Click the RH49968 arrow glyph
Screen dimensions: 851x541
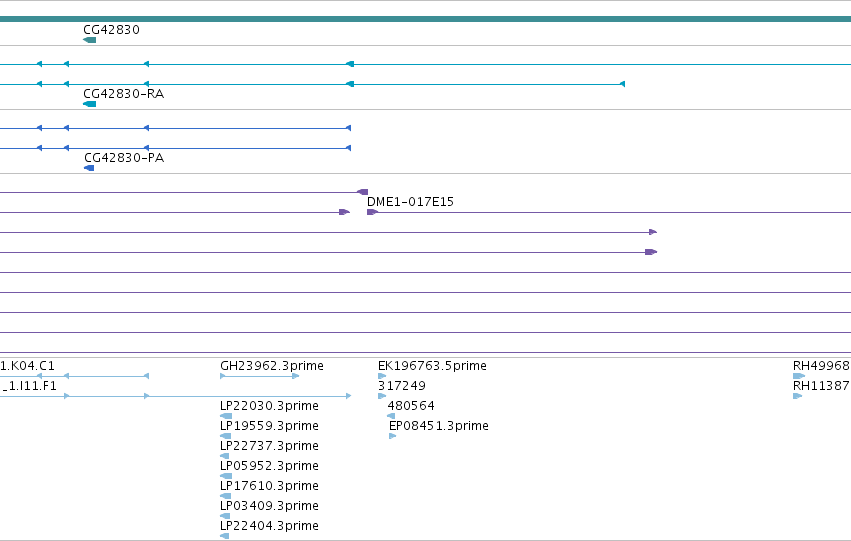tap(799, 376)
